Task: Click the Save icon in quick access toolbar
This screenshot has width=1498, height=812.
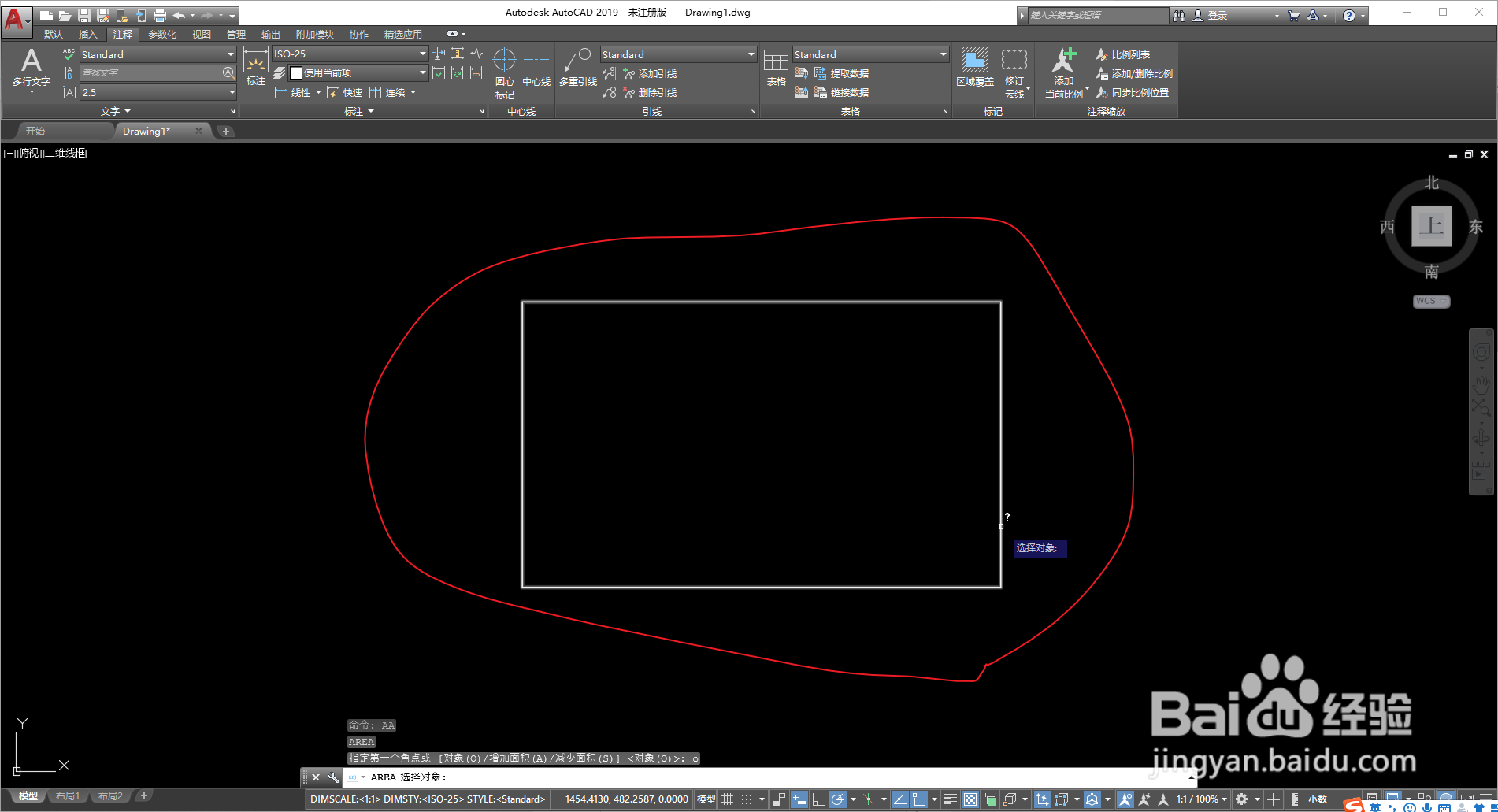Action: [84, 15]
